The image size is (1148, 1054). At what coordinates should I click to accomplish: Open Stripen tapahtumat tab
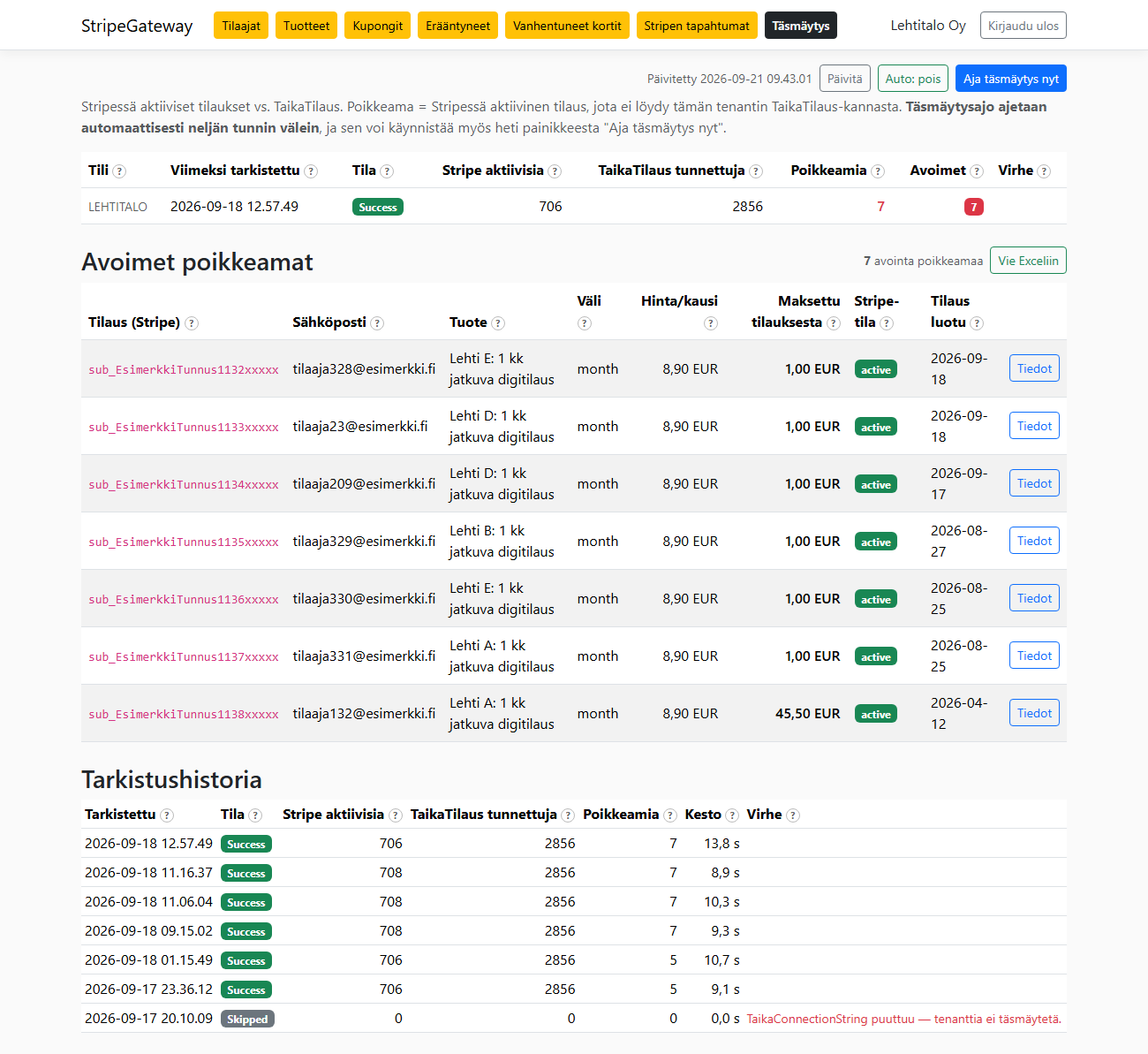[697, 26]
